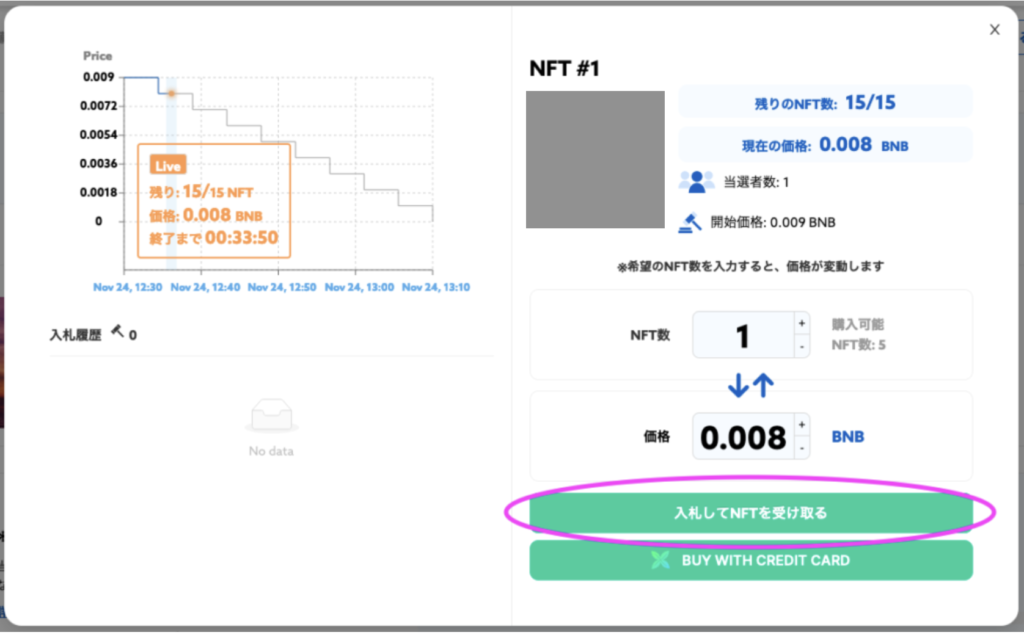1024x635 pixels.
Task: Click the Nov 24, 12:50 axis label
Action: coord(282,287)
